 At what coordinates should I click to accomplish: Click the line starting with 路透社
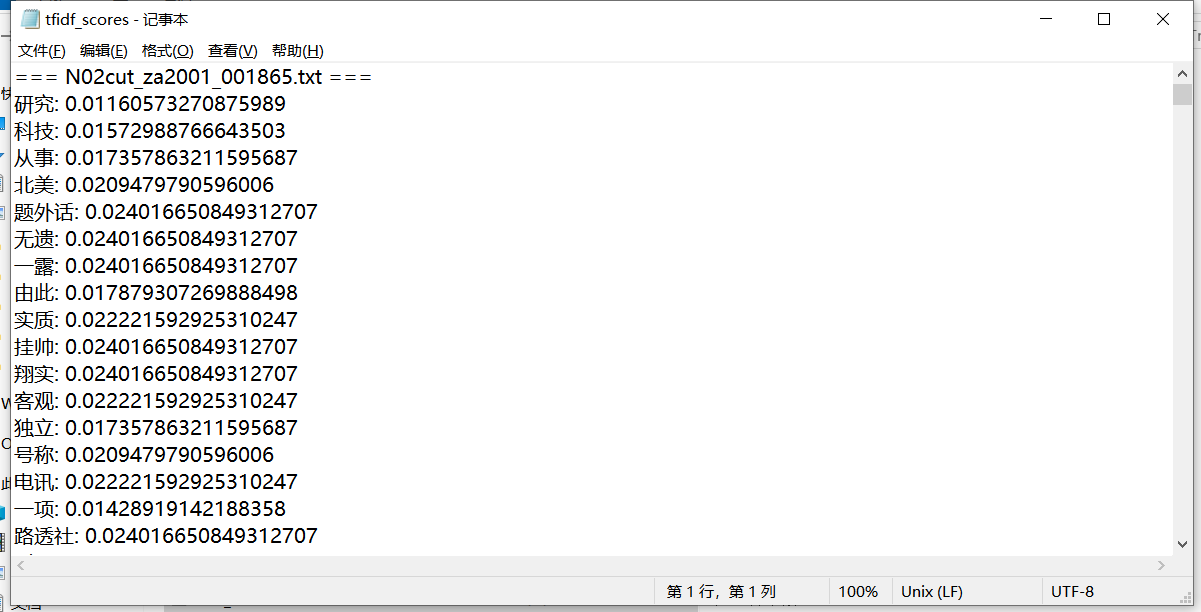(166, 536)
